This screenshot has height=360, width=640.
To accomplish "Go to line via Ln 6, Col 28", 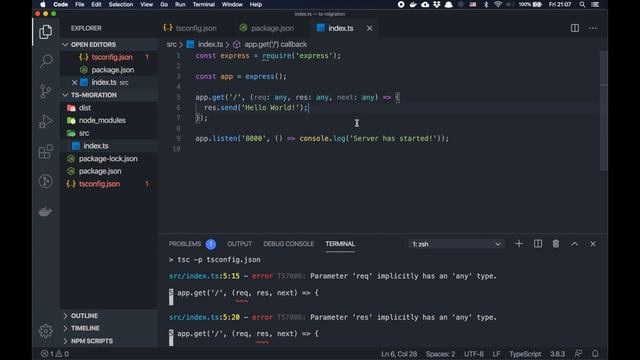I will pyautogui.click(x=399, y=353).
